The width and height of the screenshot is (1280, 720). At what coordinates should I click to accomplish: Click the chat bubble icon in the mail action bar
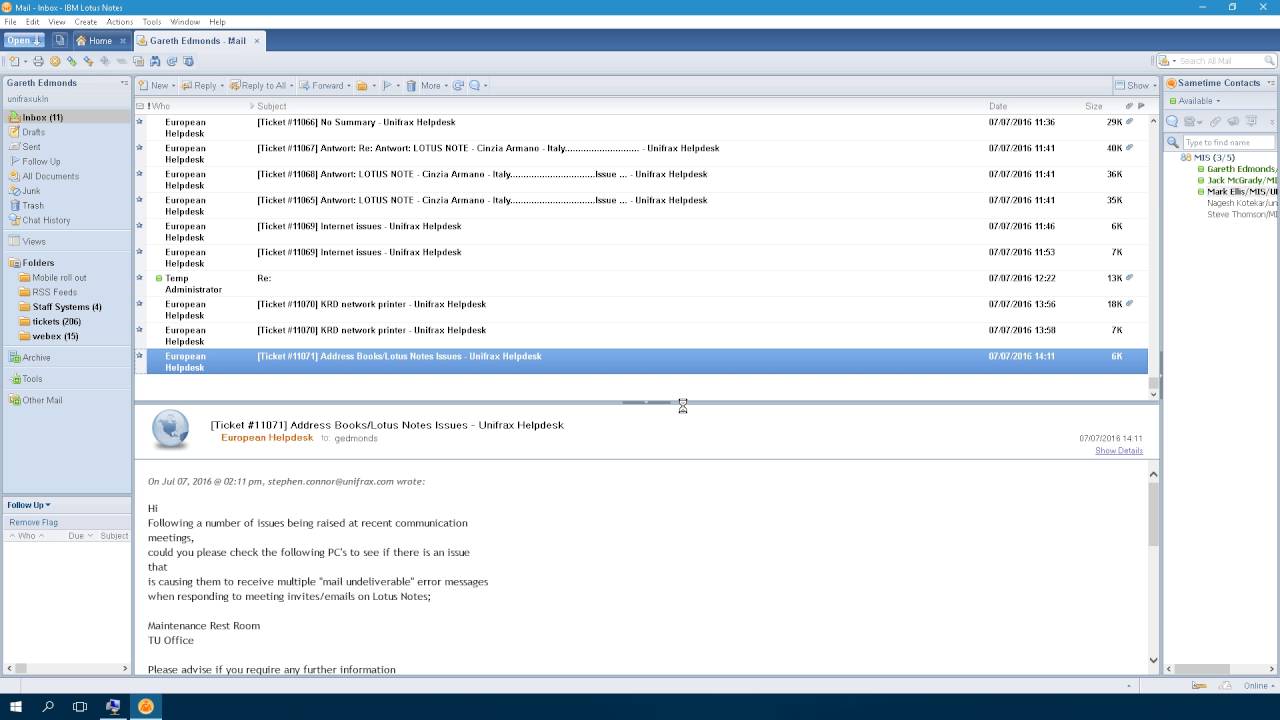click(x=475, y=86)
